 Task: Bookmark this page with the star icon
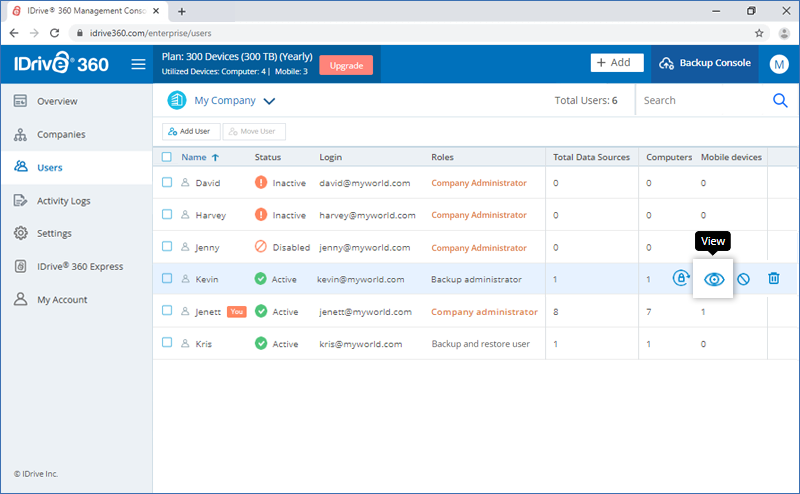tap(759, 33)
